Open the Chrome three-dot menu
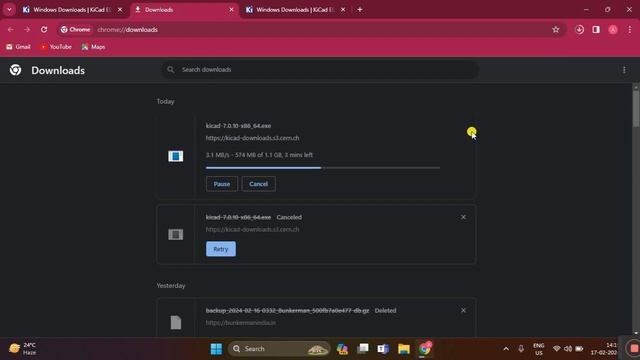 (630, 29)
